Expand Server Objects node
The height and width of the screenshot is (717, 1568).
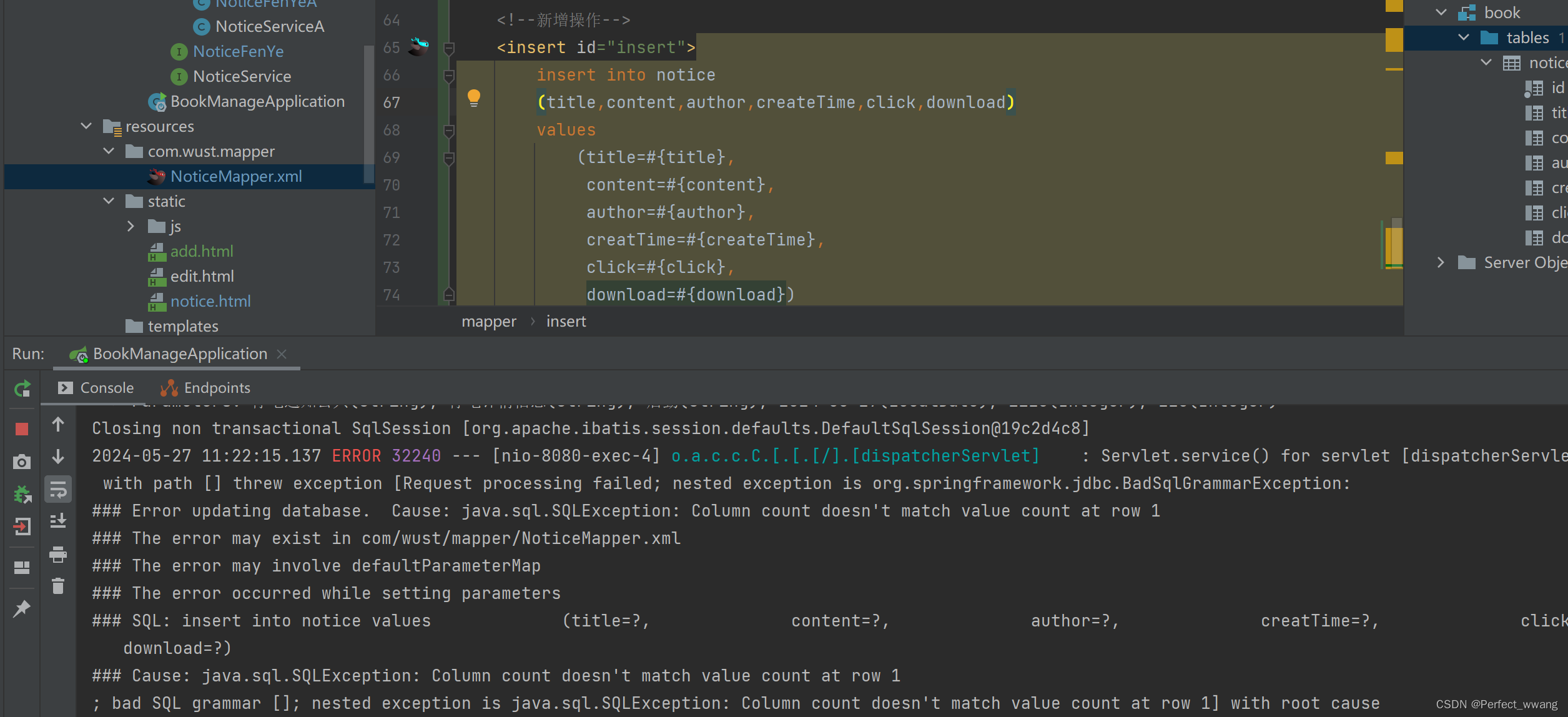1441,262
